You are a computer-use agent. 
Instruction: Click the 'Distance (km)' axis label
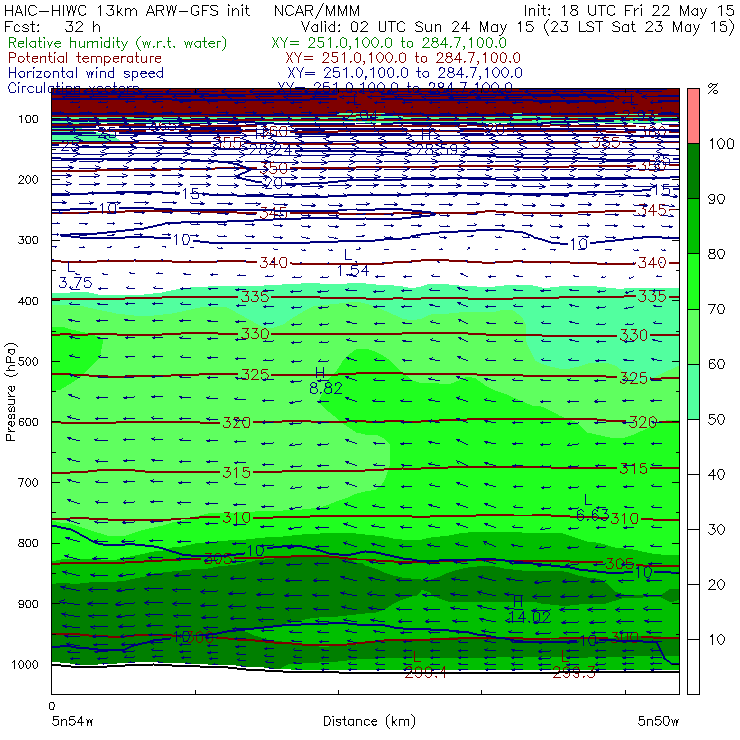[369, 721]
